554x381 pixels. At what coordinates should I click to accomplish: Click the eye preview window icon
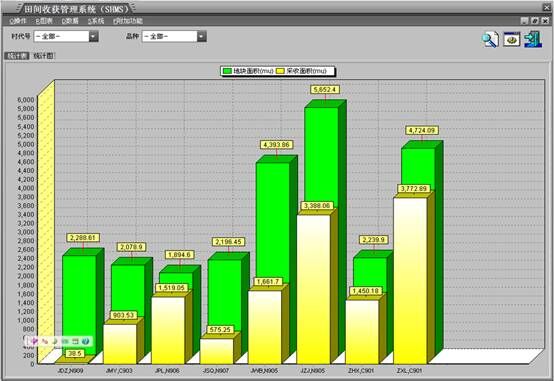click(512, 40)
